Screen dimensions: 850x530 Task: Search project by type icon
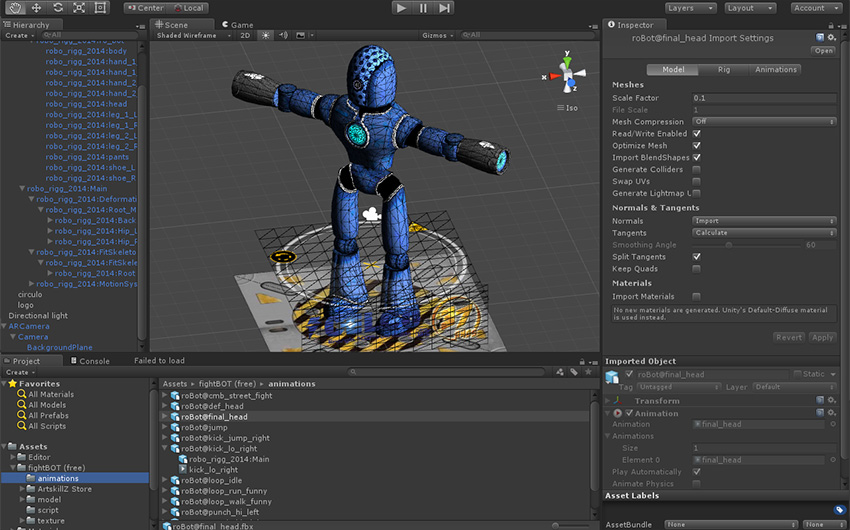(560, 372)
